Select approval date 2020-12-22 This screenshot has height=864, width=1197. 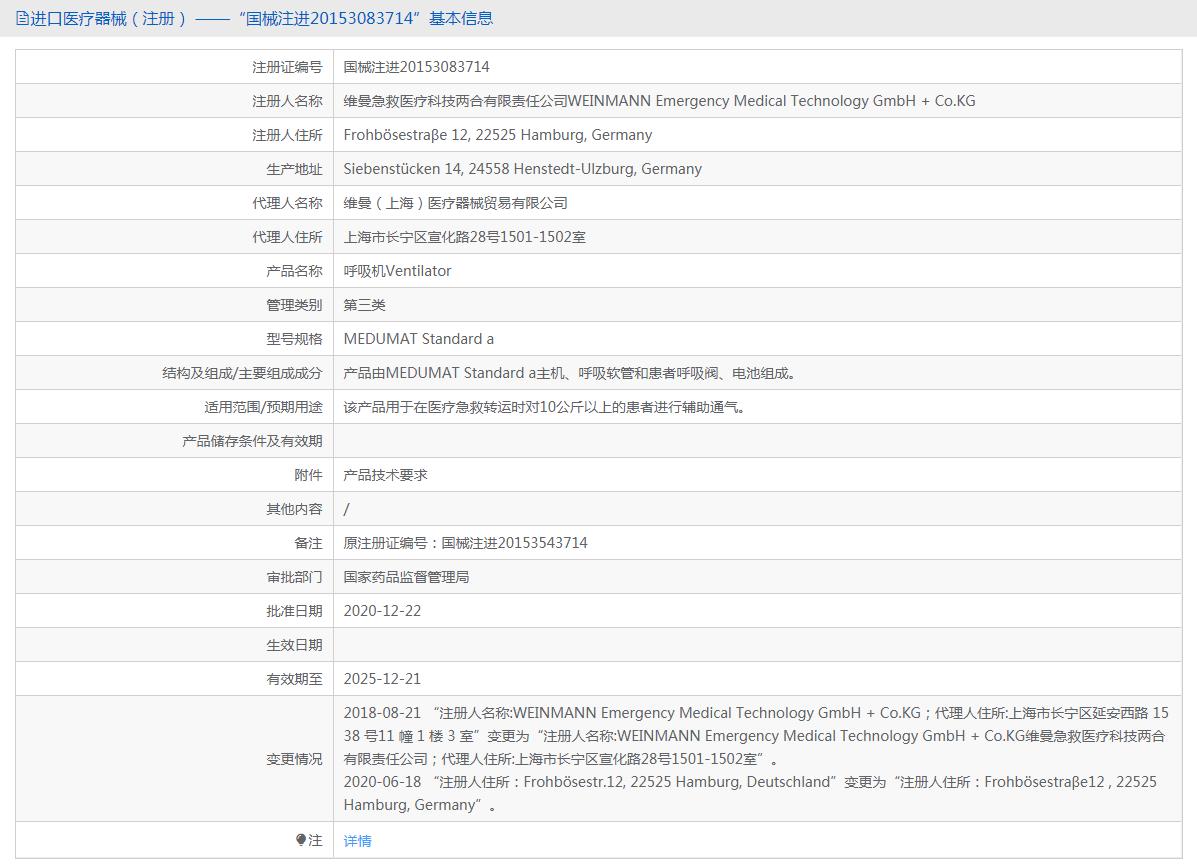click(382, 611)
